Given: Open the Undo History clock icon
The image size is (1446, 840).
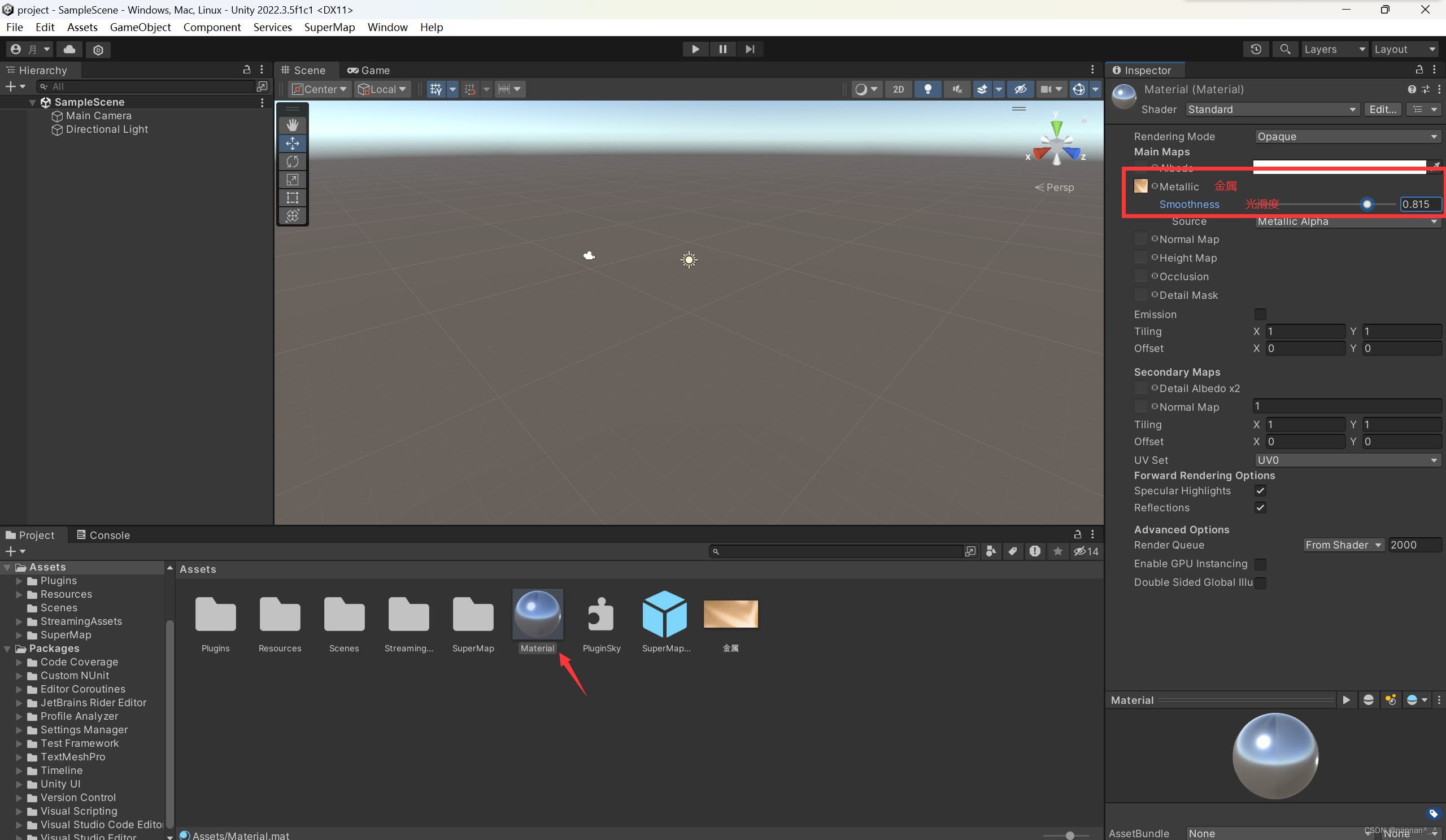Looking at the screenshot, I should pyautogui.click(x=1256, y=49).
